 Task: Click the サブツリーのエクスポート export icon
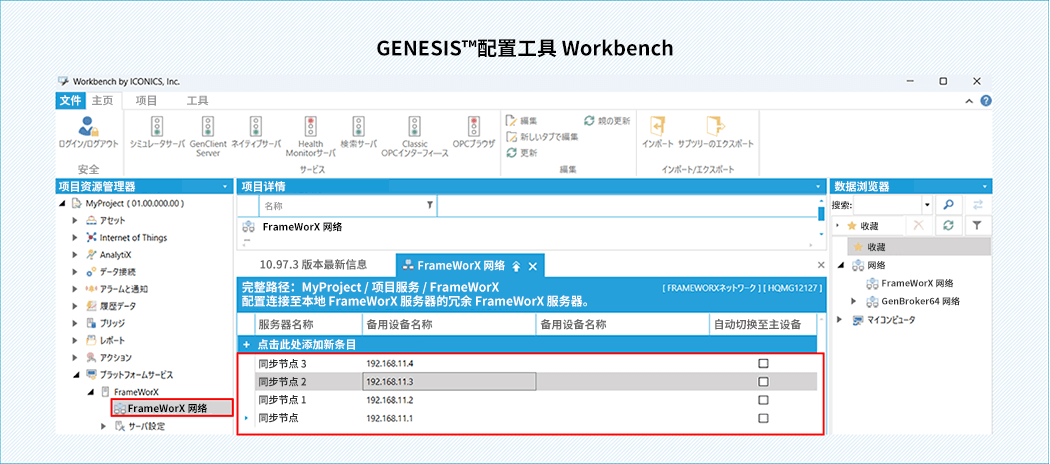coord(715,126)
